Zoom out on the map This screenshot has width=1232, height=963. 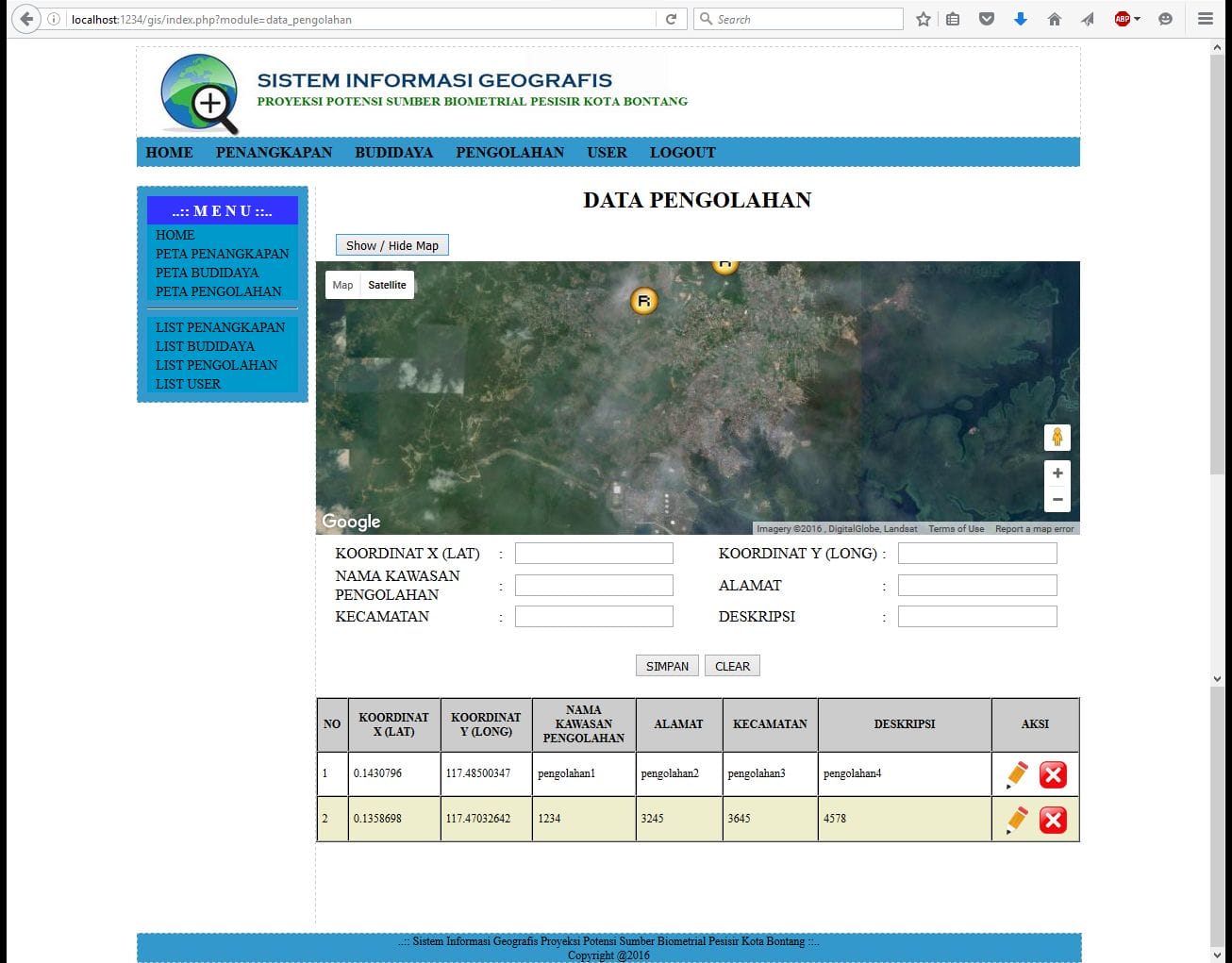(x=1057, y=500)
